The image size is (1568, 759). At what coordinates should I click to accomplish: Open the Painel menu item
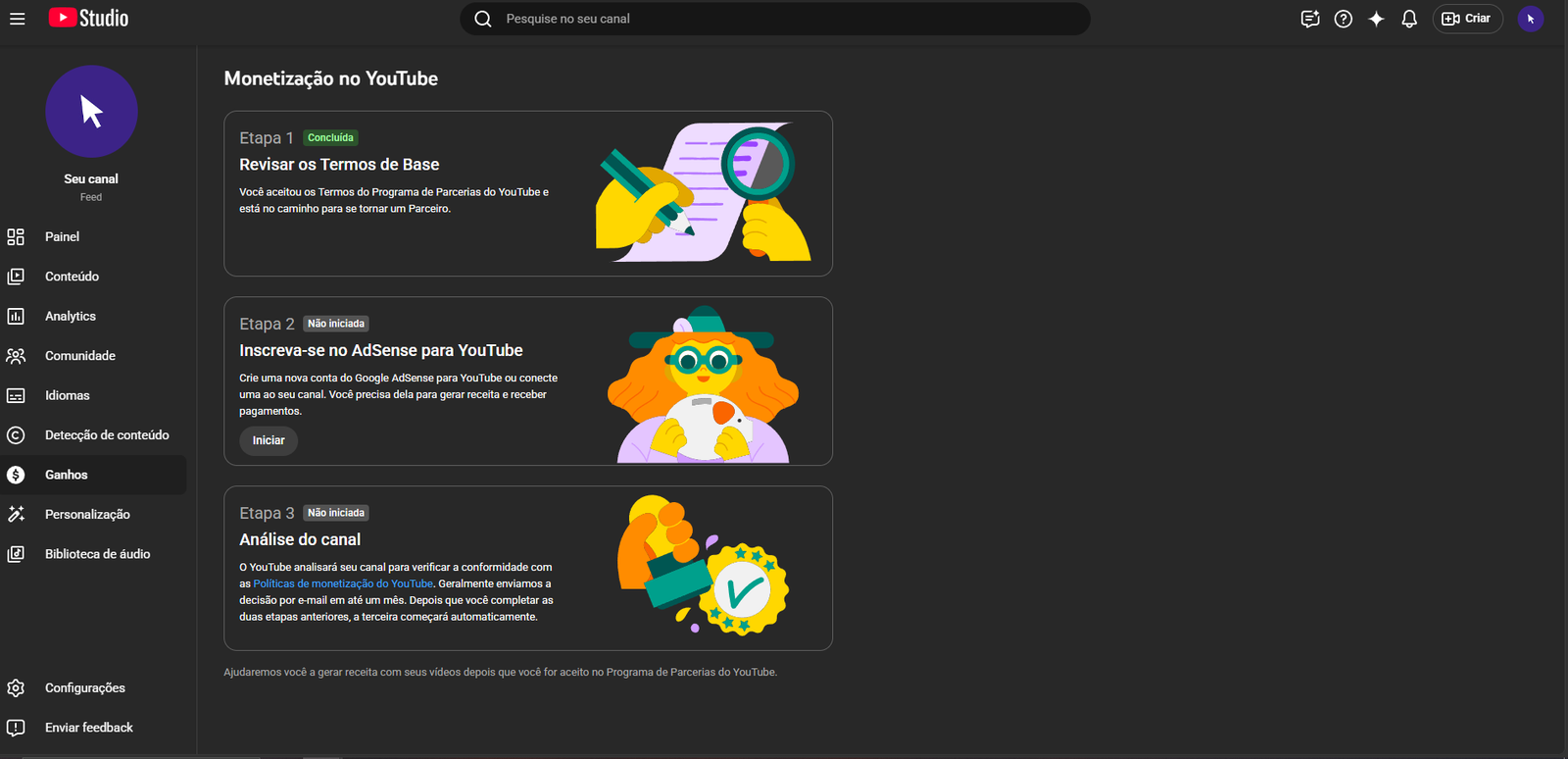click(93, 236)
